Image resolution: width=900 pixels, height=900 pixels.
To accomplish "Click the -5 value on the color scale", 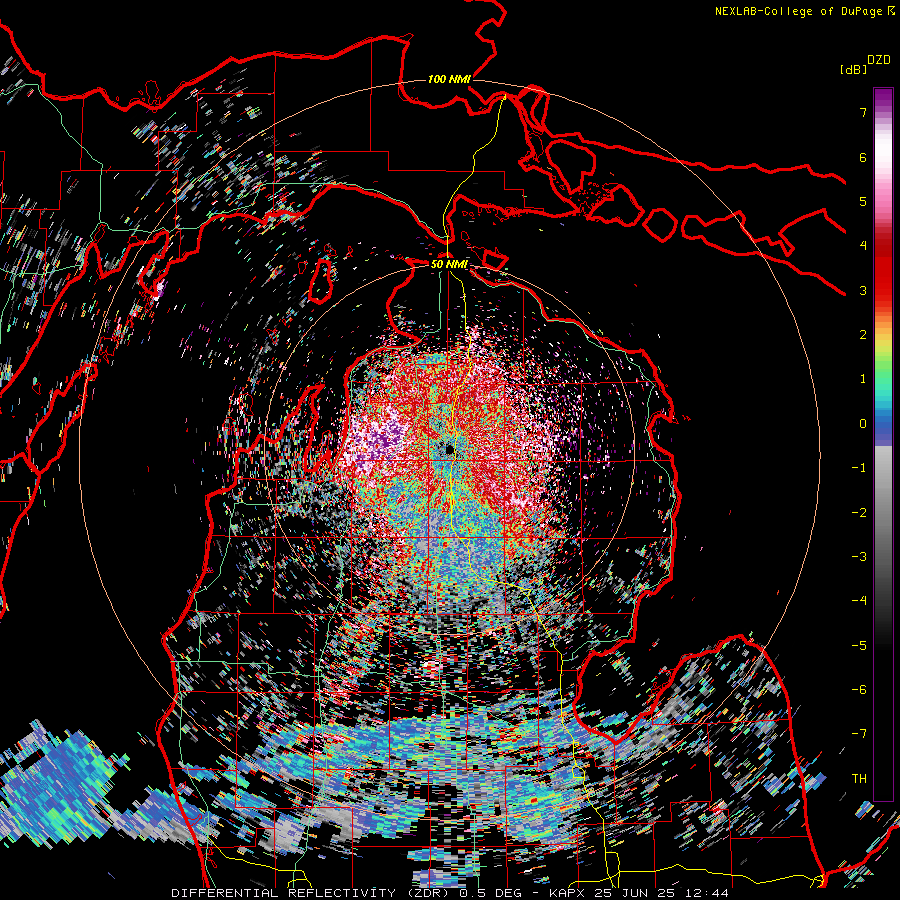I will coord(859,646).
